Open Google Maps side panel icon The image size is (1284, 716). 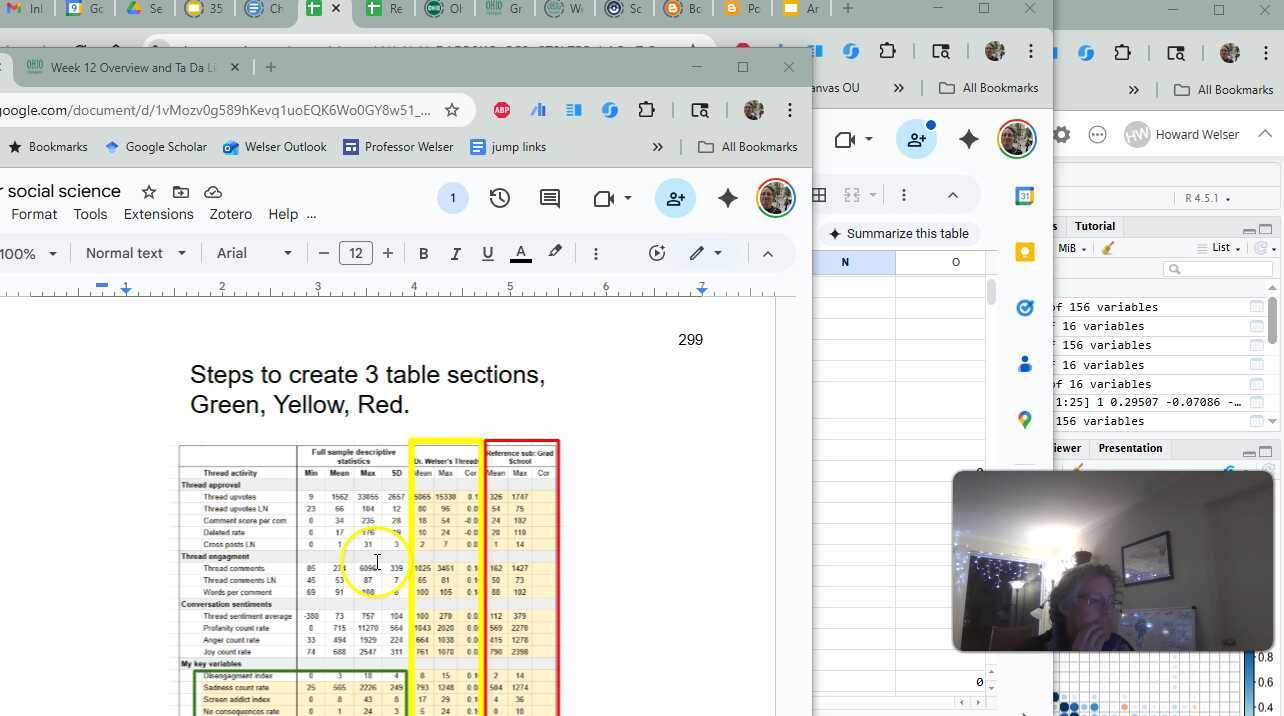1024,420
